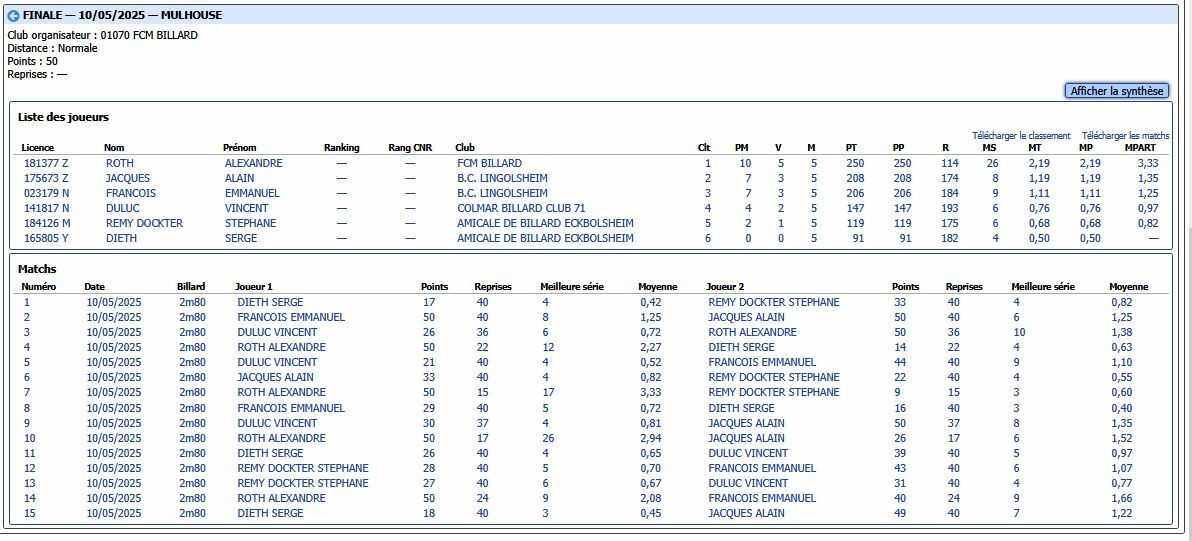Open licence 141817 N for DULUC
This screenshot has height=541, width=1192.
[46, 208]
